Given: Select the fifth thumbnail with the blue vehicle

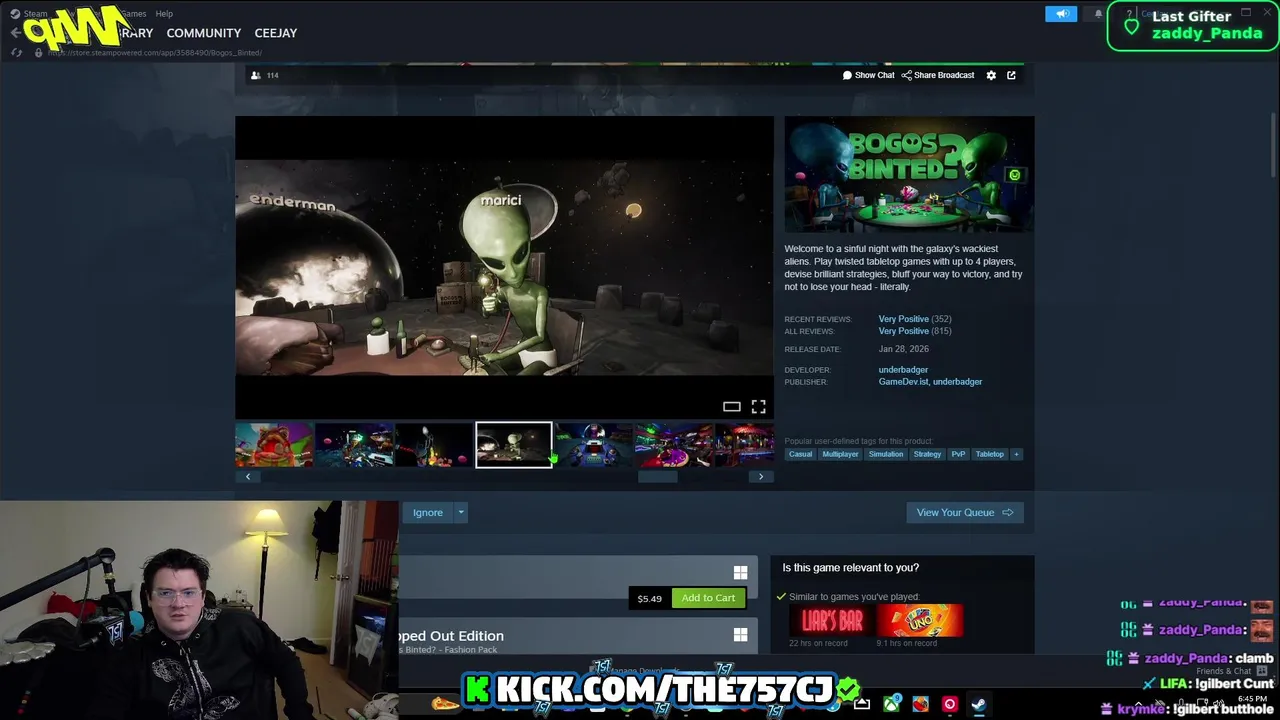Looking at the screenshot, I should coord(594,445).
